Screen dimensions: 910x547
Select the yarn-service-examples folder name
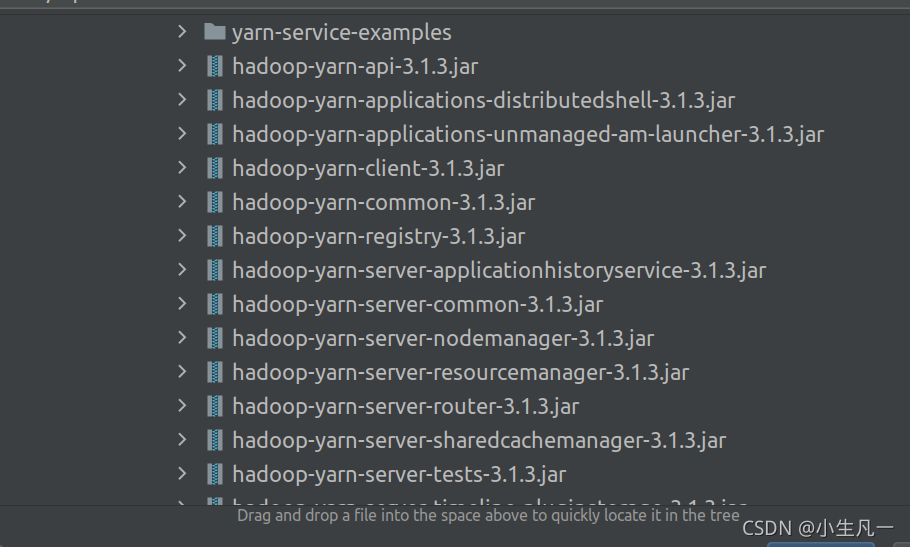click(x=342, y=32)
